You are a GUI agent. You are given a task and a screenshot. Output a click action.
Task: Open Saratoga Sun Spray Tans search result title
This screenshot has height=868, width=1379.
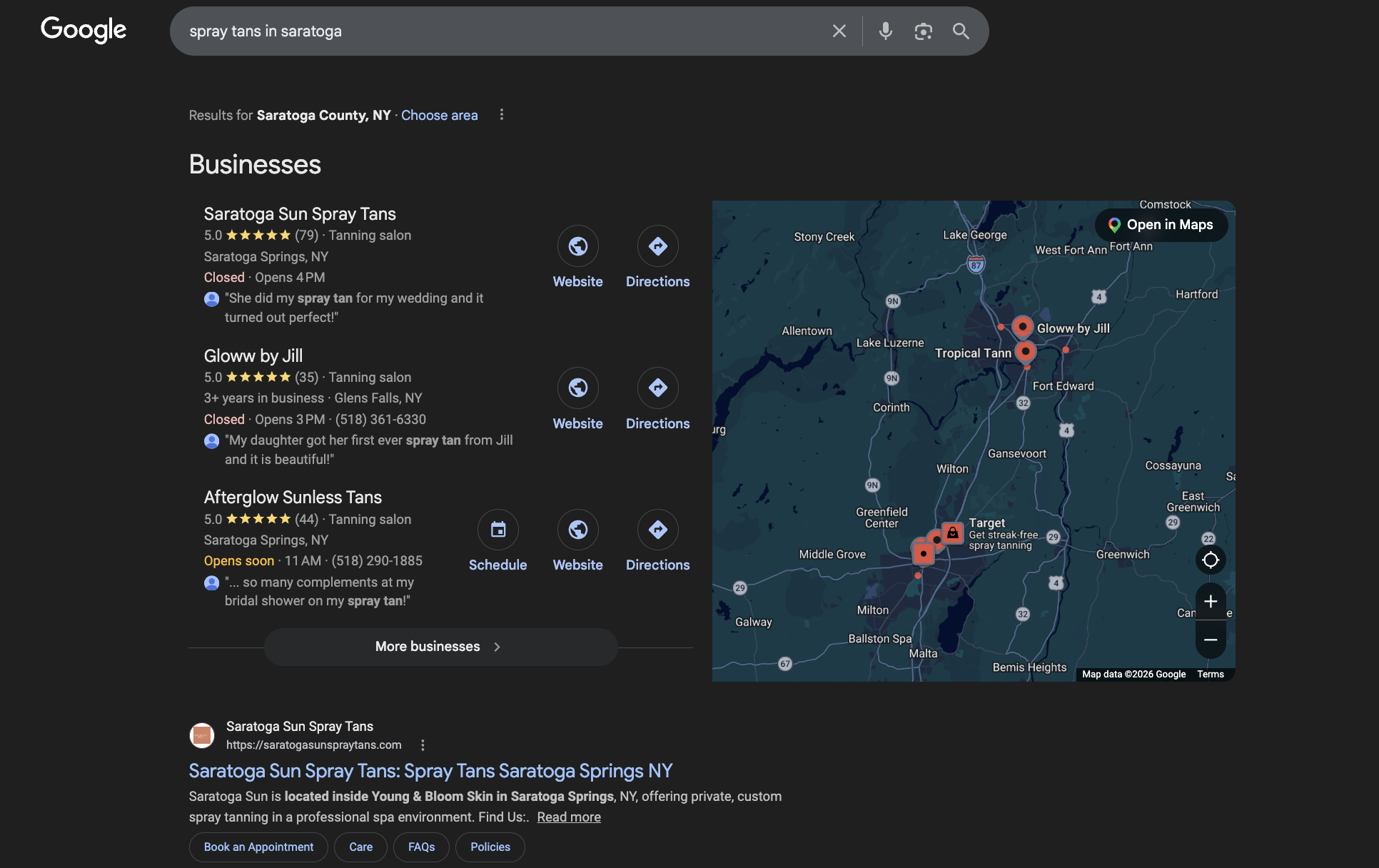point(430,771)
